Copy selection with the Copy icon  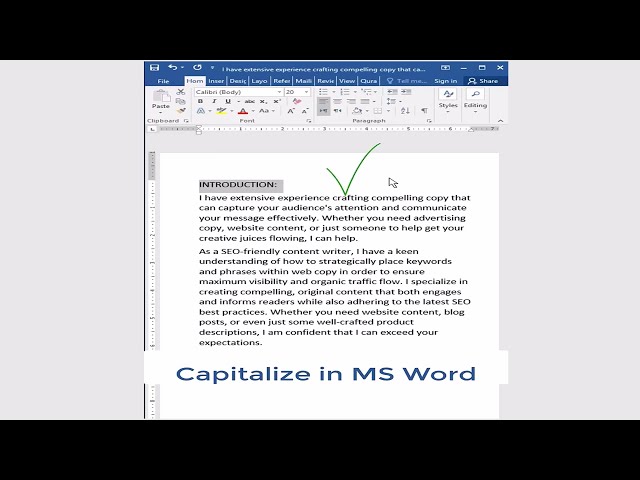[181, 101]
